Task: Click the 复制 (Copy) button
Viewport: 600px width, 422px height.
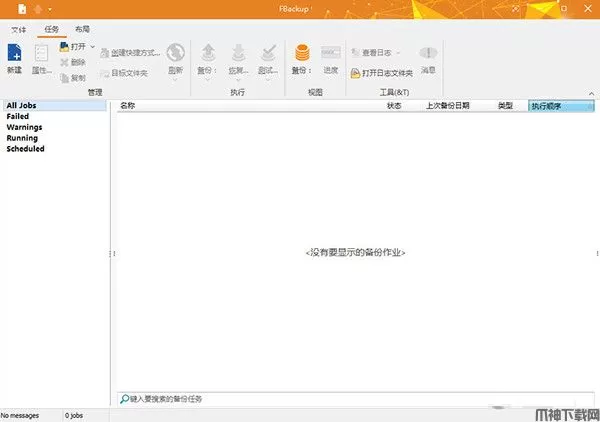Action: click(73, 78)
